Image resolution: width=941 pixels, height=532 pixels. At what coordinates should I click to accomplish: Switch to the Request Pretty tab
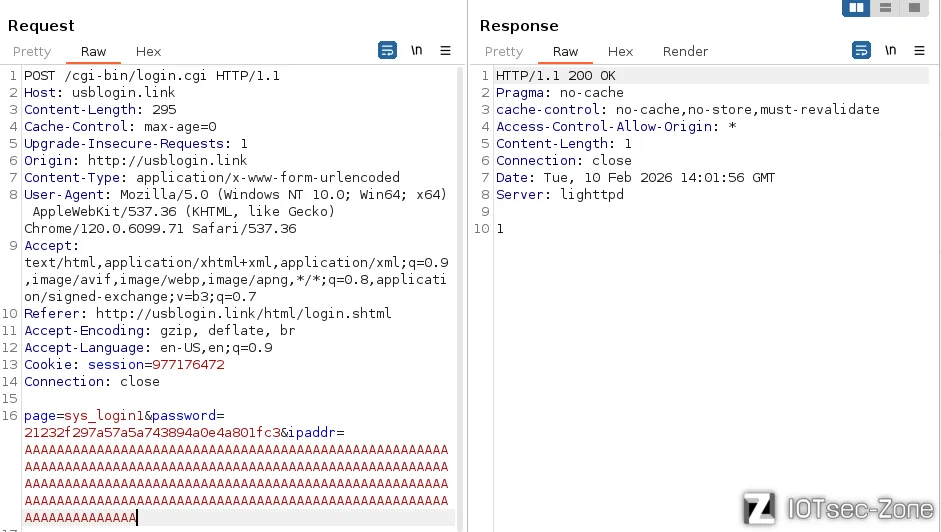pos(32,52)
